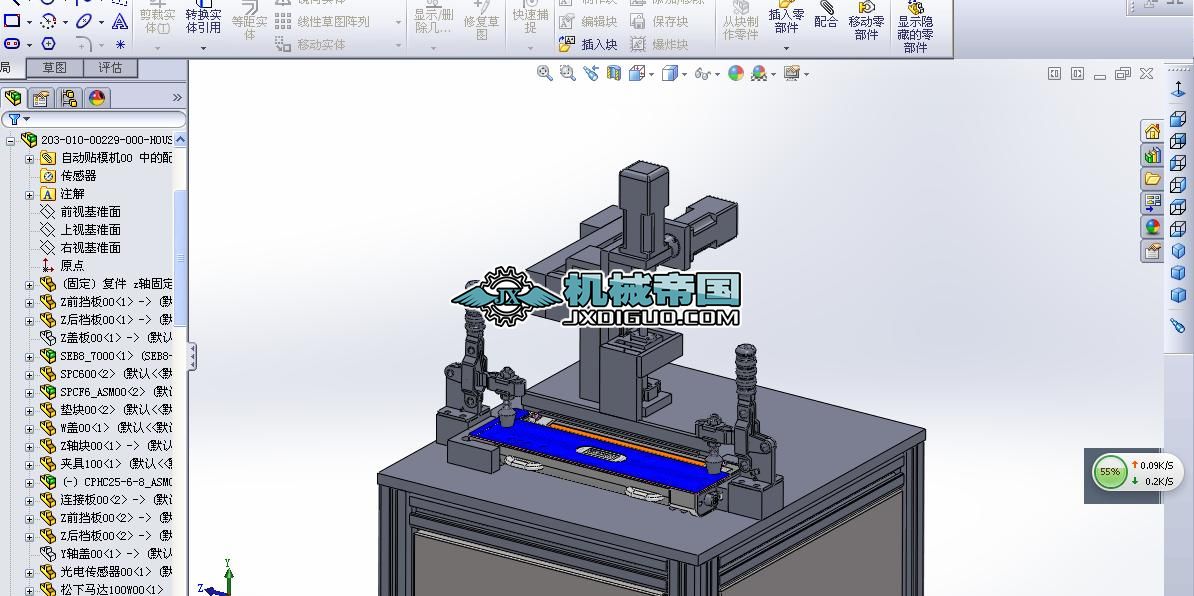Image resolution: width=1194 pixels, height=596 pixels.
Task: Switch to the 评估 (Evaluate) tab
Action: coord(110,68)
